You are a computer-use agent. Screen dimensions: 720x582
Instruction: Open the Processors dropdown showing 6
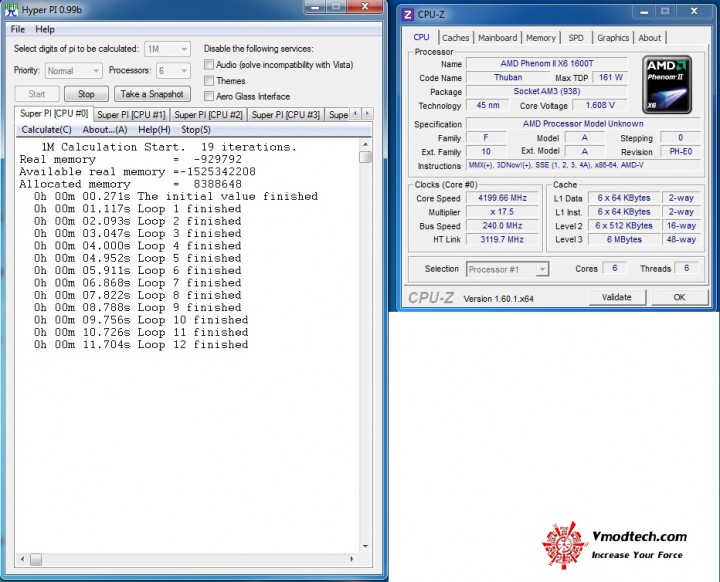pyautogui.click(x=173, y=71)
